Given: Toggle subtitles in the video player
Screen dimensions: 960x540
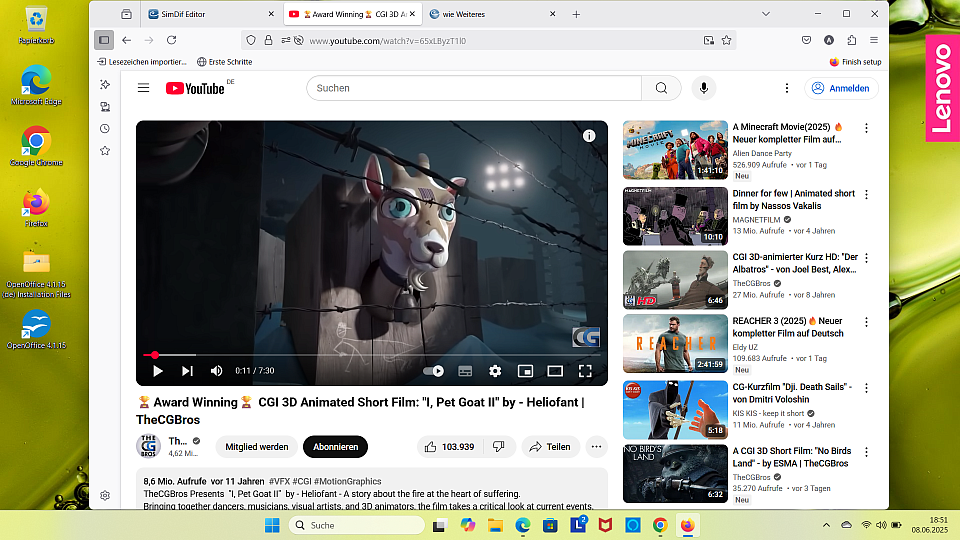Looking at the screenshot, I should 465,371.
